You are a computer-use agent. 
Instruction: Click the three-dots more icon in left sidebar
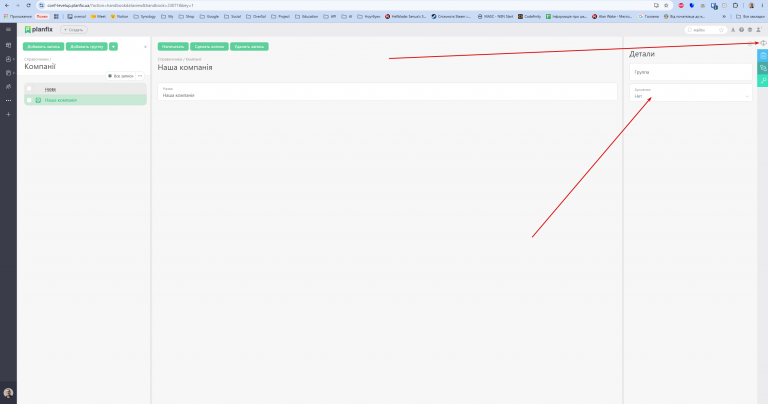coord(8,100)
